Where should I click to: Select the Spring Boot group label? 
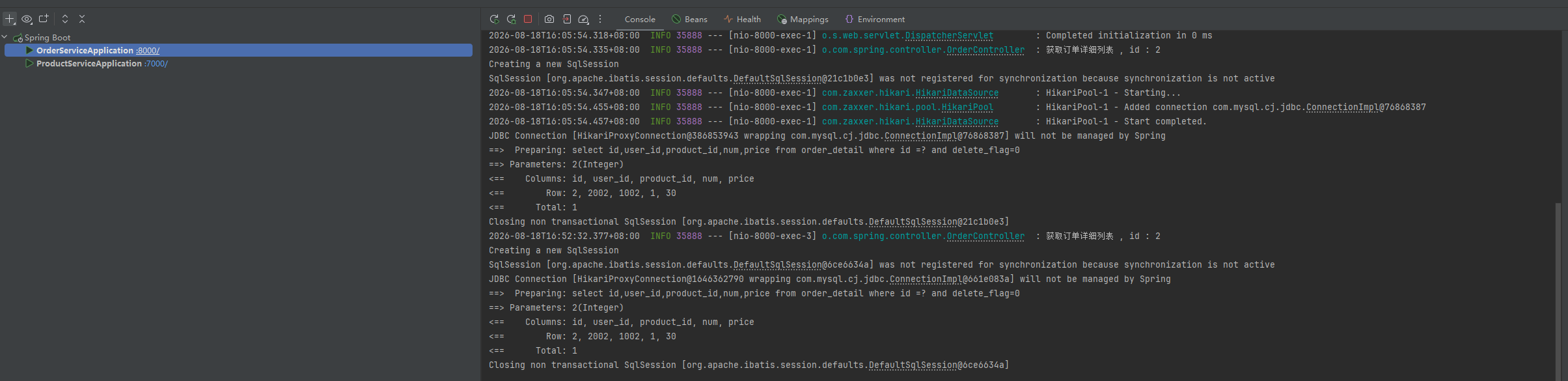pos(48,38)
